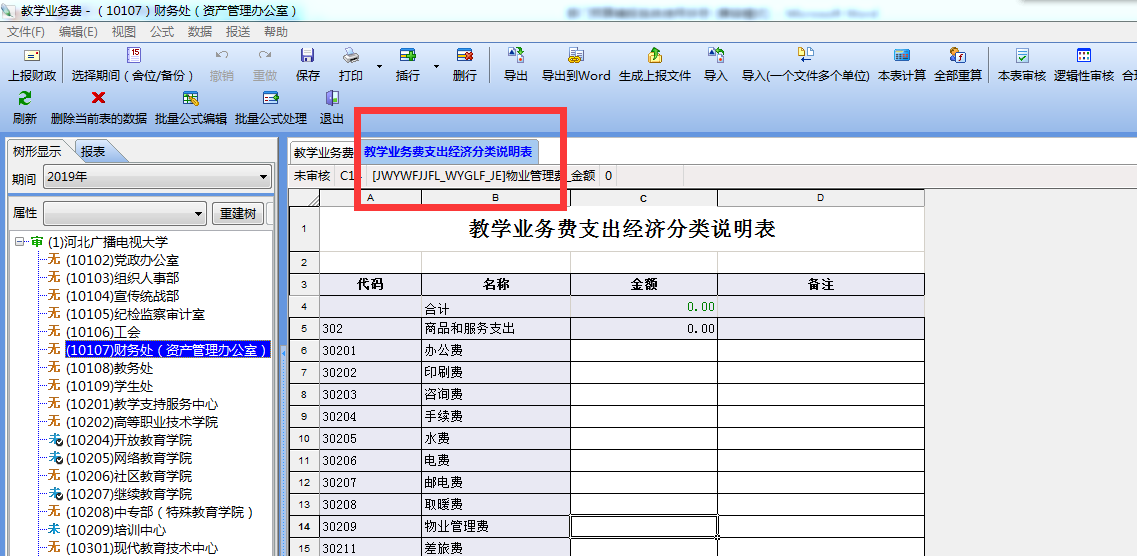Click the 办公费 amount cell
This screenshot has height=556, width=1137.
(643, 351)
